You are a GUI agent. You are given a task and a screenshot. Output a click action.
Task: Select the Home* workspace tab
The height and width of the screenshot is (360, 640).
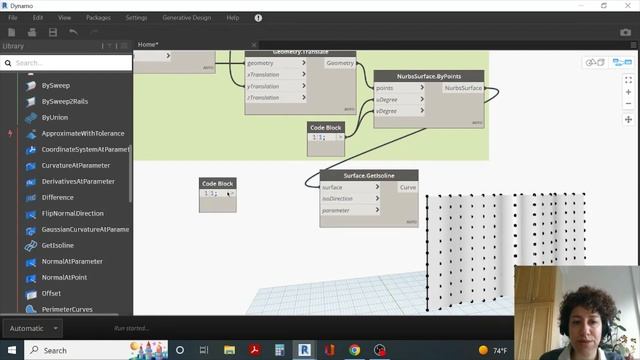click(x=148, y=44)
